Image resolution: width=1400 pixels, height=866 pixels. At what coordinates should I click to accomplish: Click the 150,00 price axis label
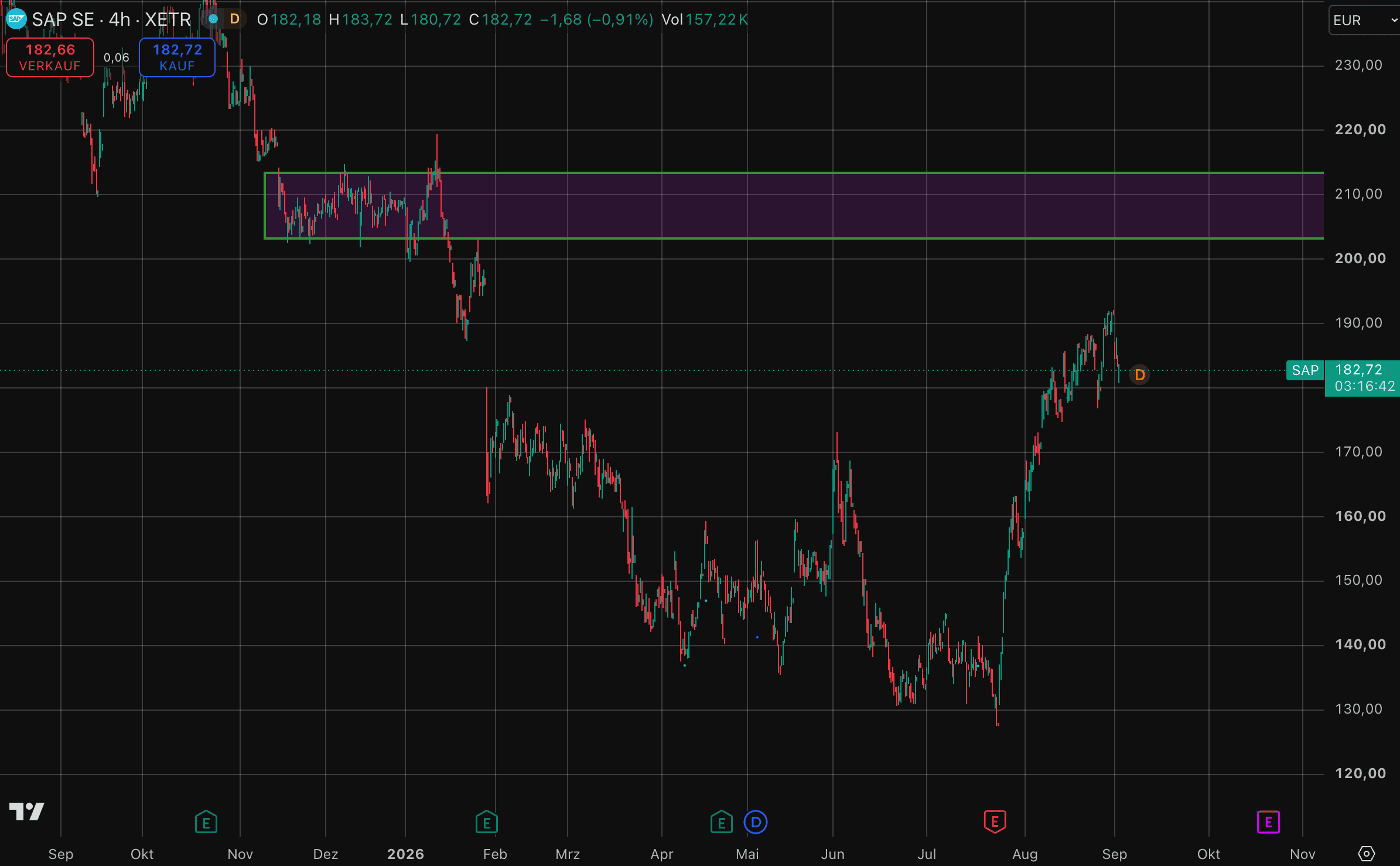click(x=1358, y=580)
